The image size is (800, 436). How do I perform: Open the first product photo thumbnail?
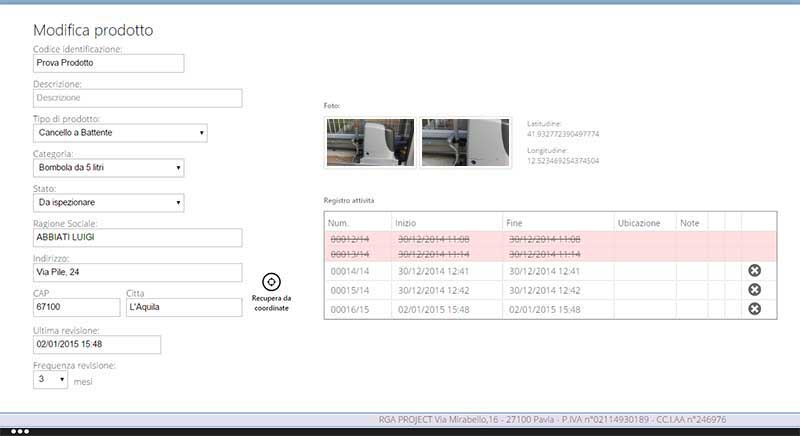click(x=370, y=142)
